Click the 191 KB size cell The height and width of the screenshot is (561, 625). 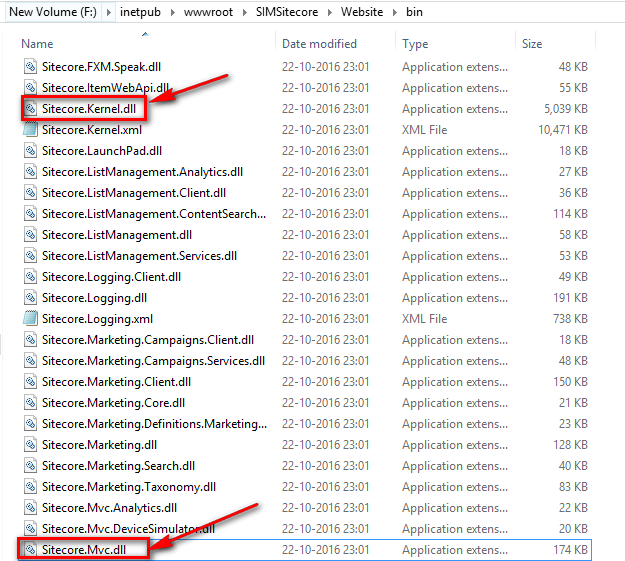(x=570, y=298)
